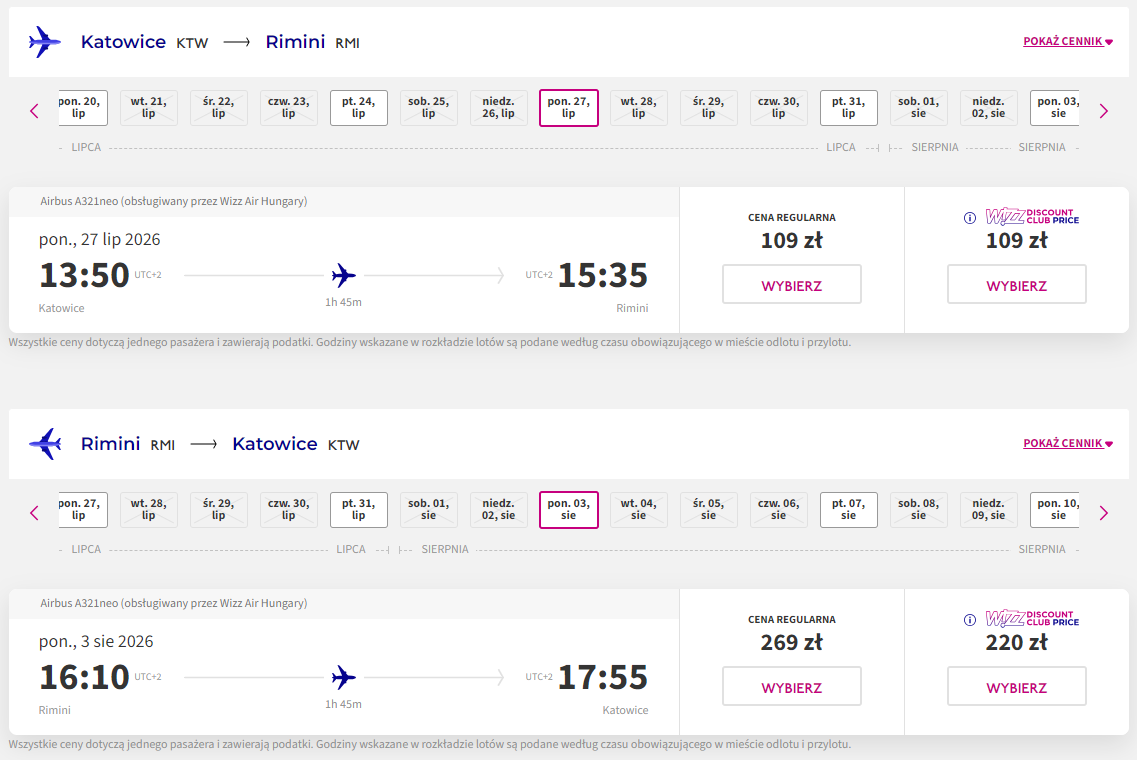
Task: Choose outbound Discount Club 109 zł Wybierz
Action: tap(1016, 285)
